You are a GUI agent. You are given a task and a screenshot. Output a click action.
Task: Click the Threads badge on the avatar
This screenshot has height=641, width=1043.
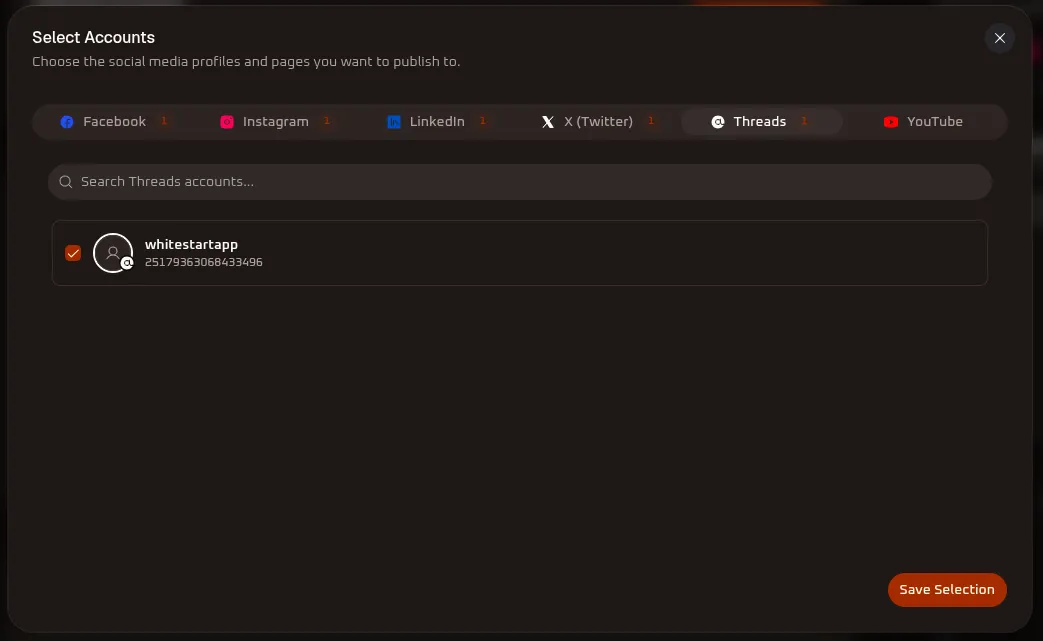[x=127, y=263]
